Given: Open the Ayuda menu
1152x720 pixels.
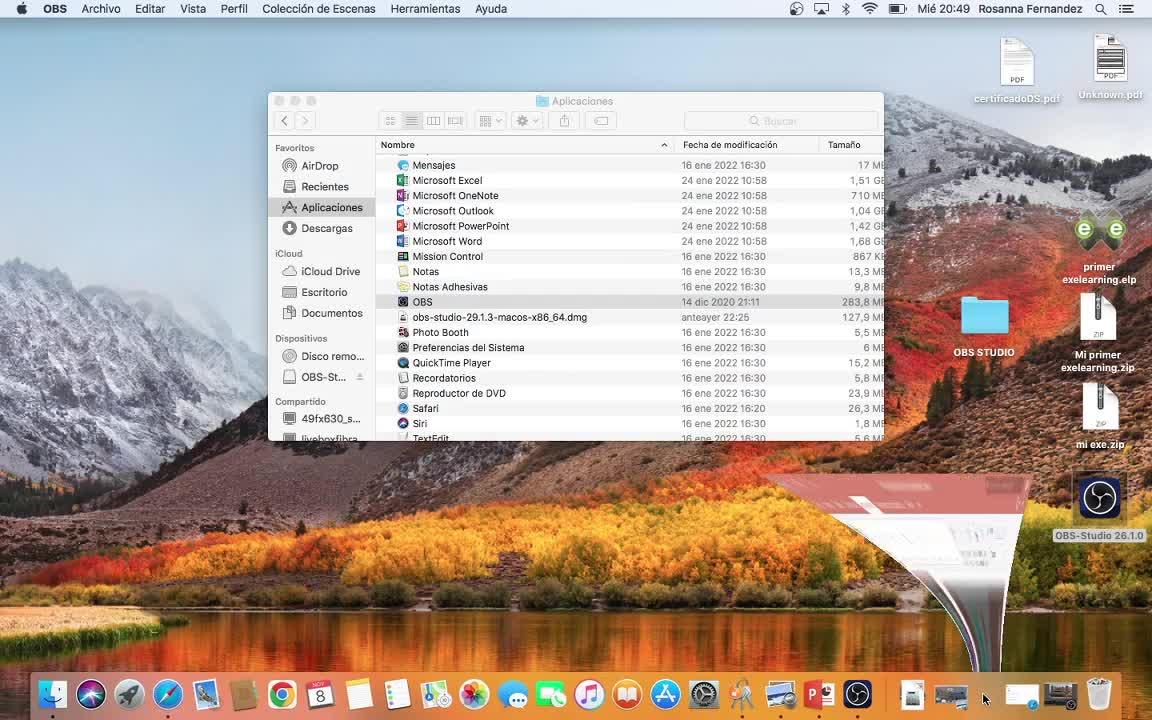Looking at the screenshot, I should click(x=491, y=9).
